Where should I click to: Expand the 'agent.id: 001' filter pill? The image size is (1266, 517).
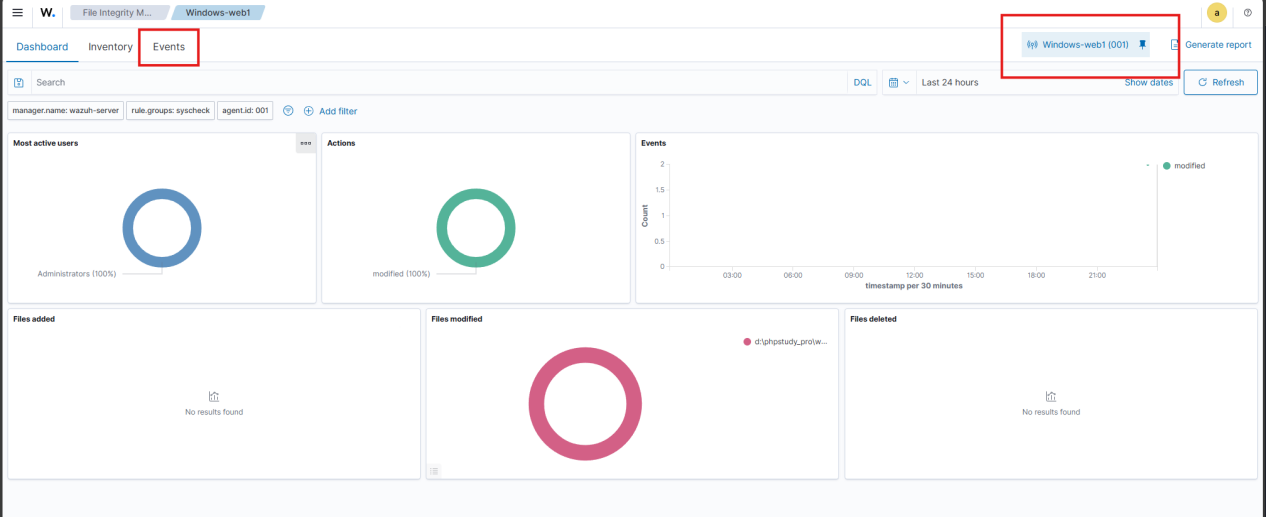[245, 111]
